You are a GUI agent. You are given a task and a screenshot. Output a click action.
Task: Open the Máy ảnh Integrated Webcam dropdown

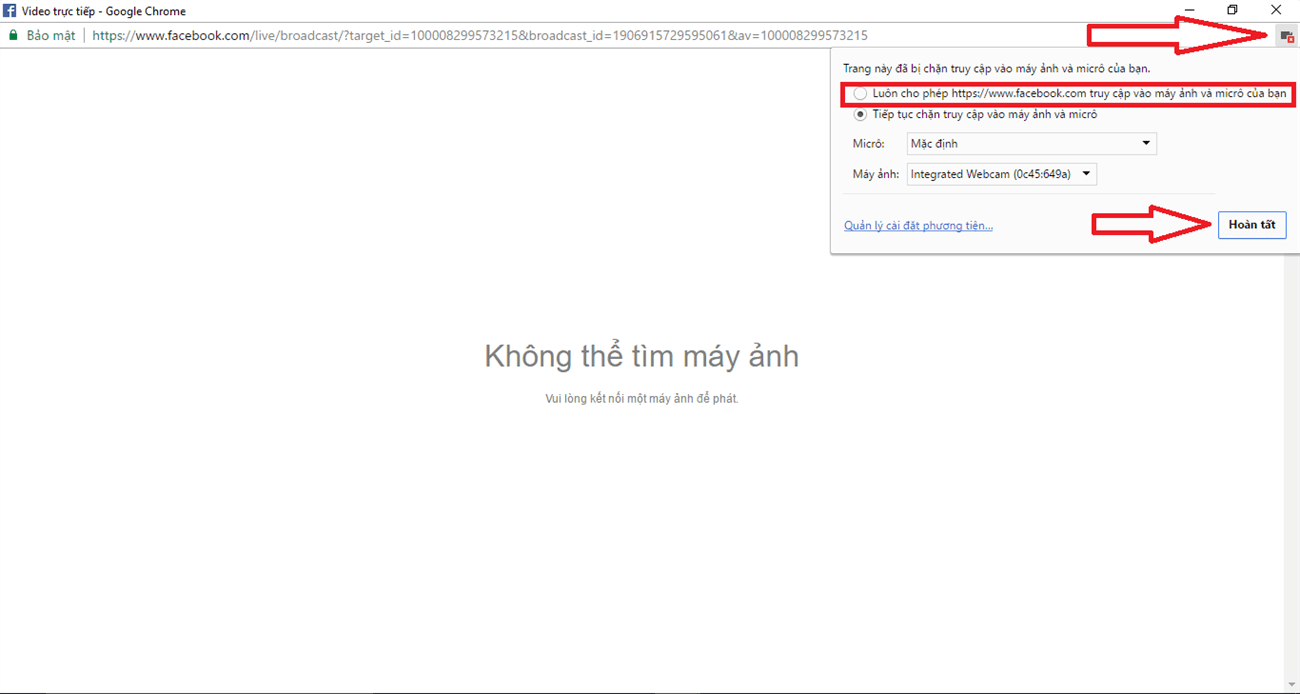1001,174
